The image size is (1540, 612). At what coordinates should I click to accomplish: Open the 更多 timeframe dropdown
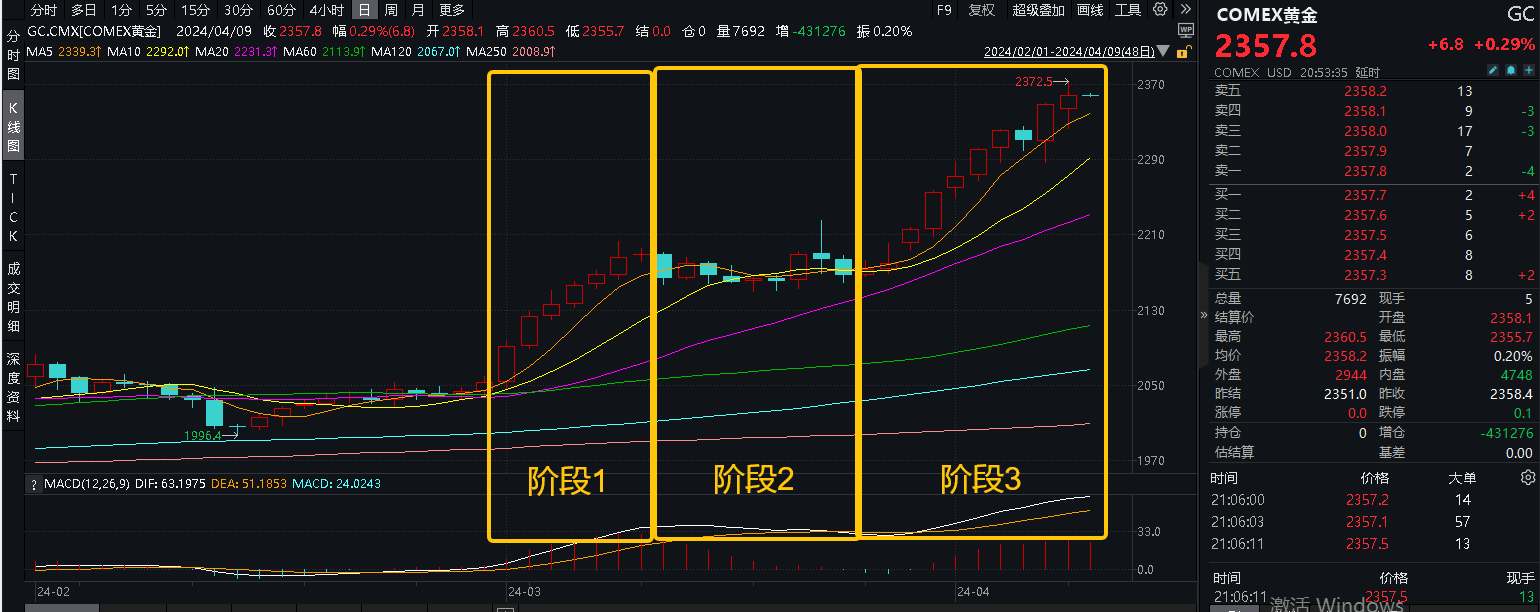tap(451, 10)
